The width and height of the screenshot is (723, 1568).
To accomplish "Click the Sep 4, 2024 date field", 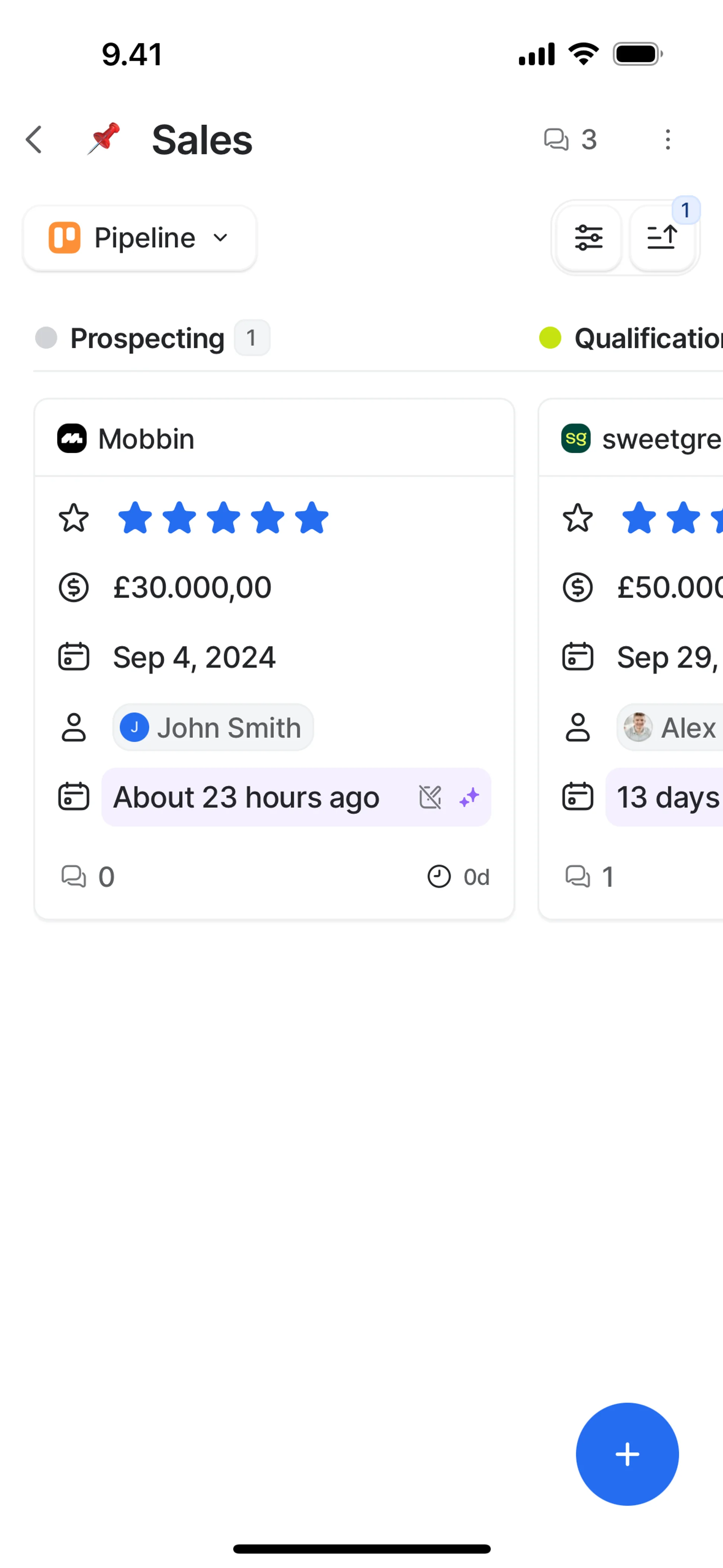I will [x=194, y=657].
